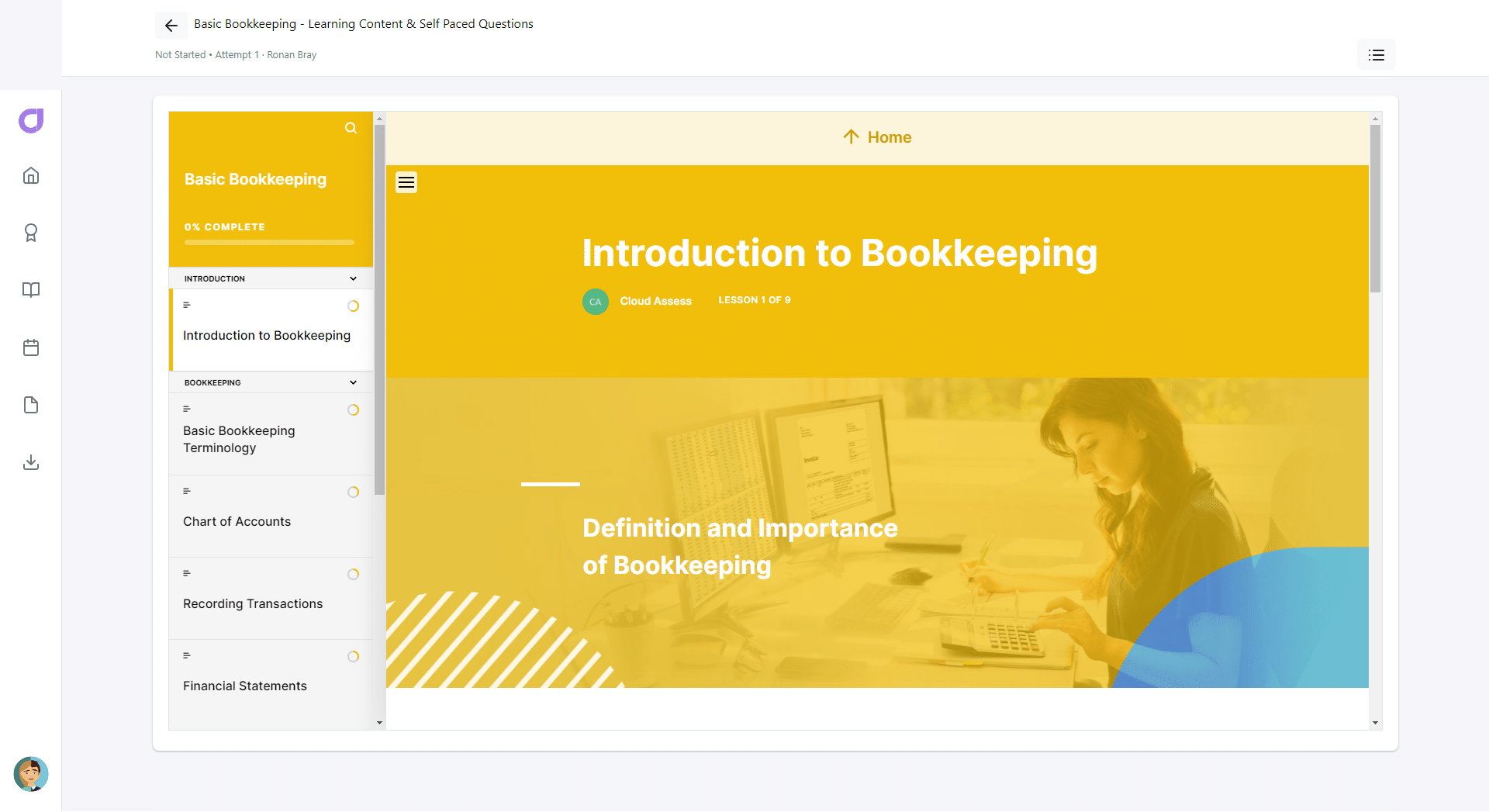
Task: Click the search magnifier in the course panel
Action: coord(351,128)
